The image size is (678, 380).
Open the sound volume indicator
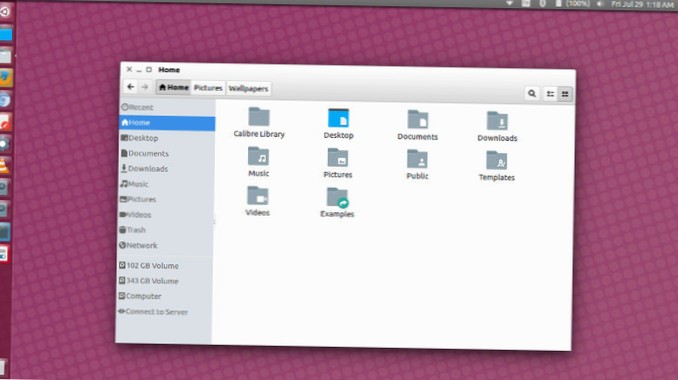[x=600, y=4]
